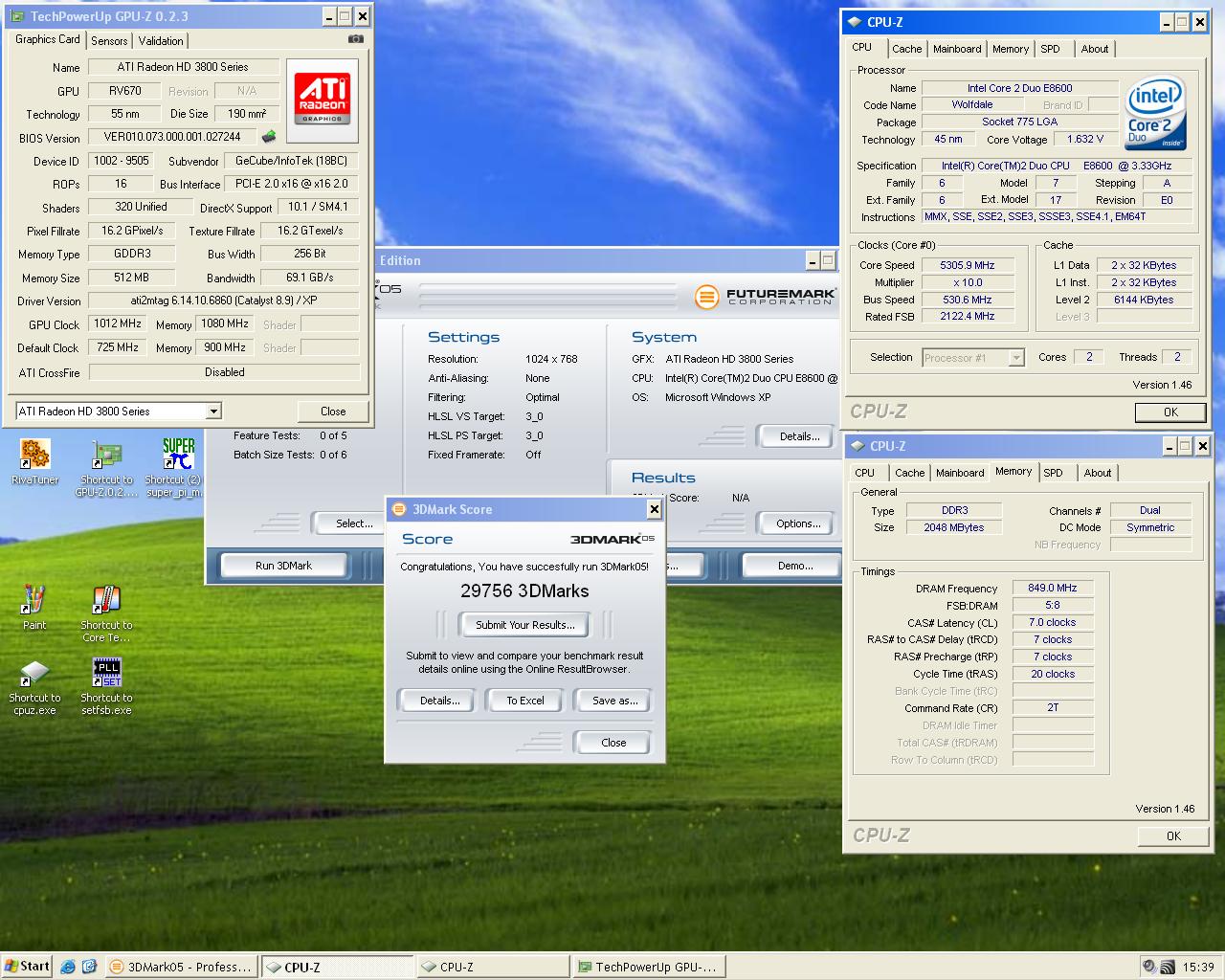Image resolution: width=1225 pixels, height=980 pixels.
Task: Click the Demo button in 3DMark05
Action: click(x=791, y=566)
